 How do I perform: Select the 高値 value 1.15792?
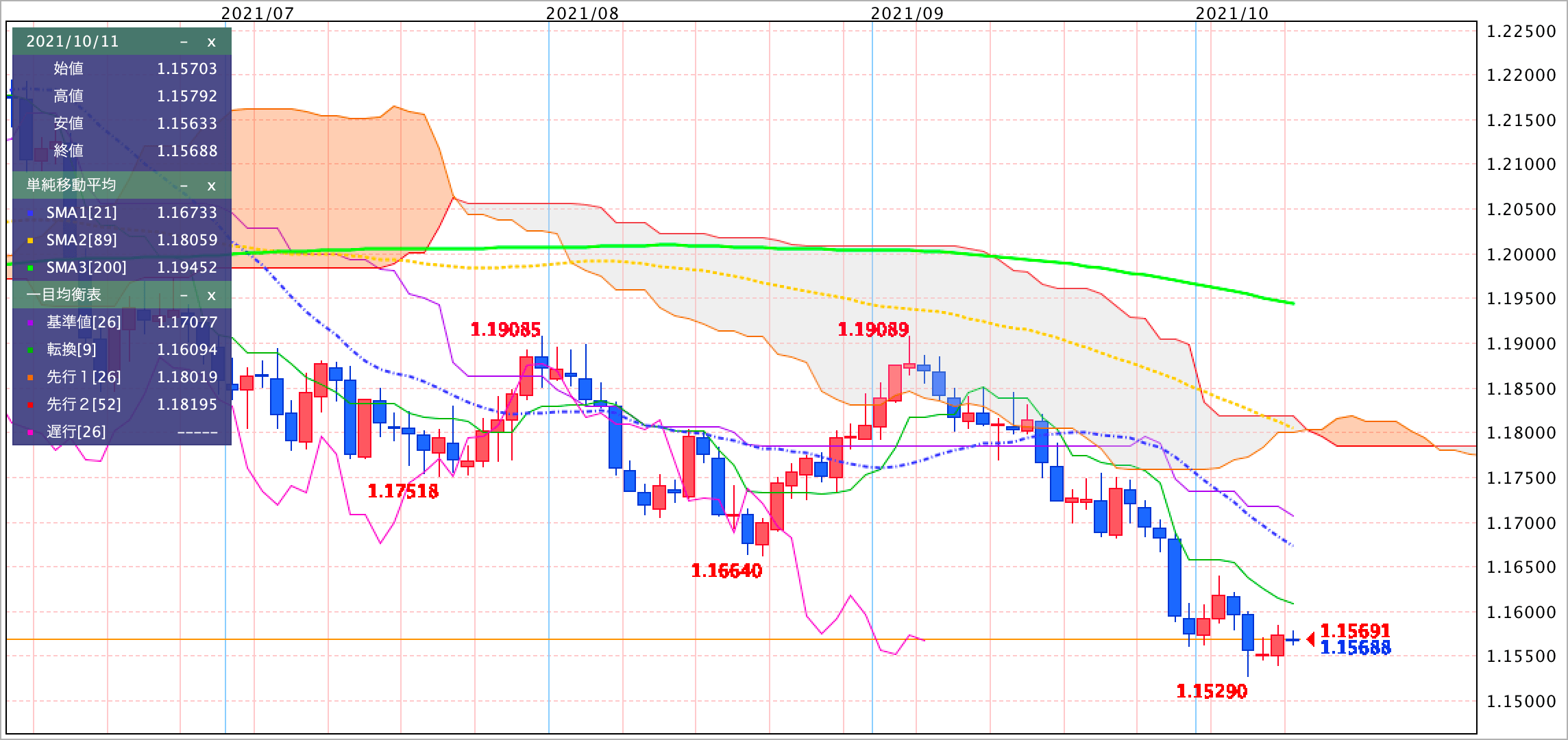(187, 96)
